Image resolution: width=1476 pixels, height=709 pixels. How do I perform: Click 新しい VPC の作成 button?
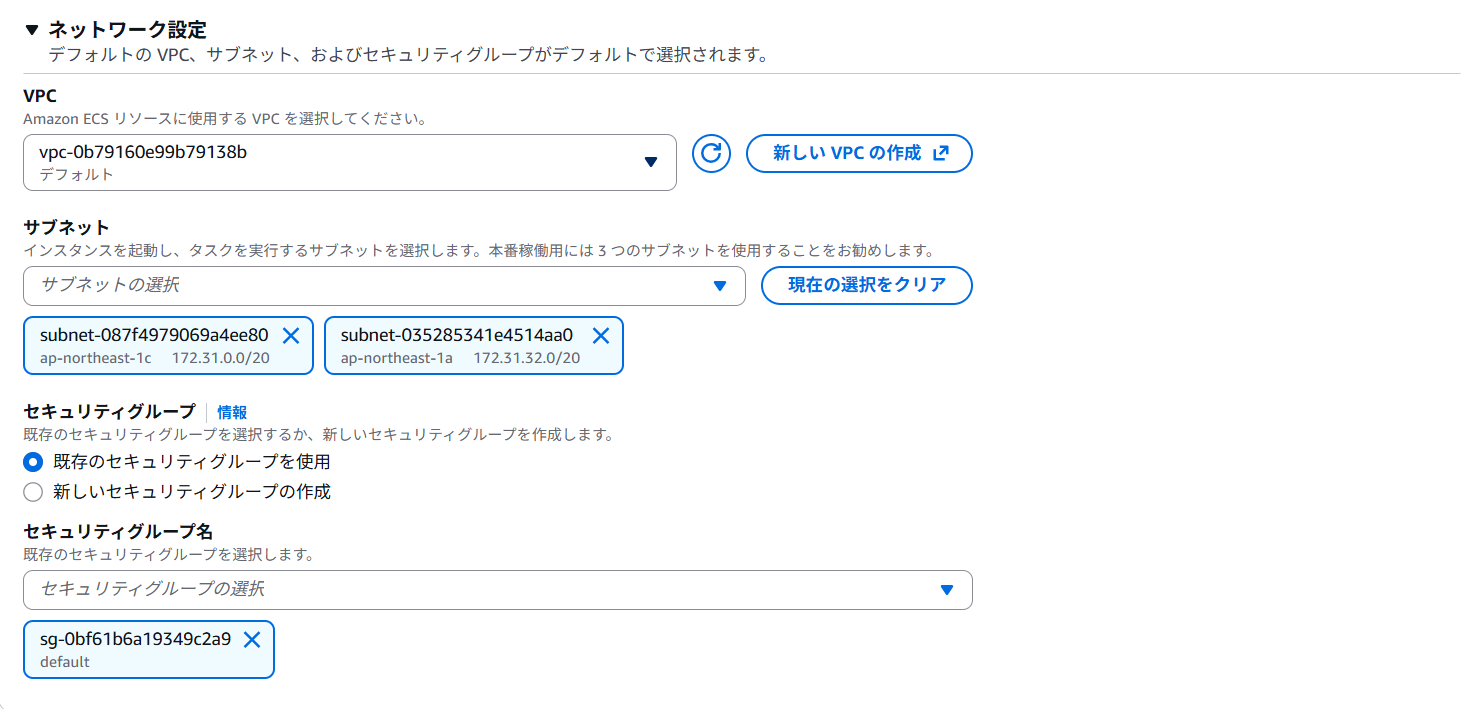(x=859, y=154)
